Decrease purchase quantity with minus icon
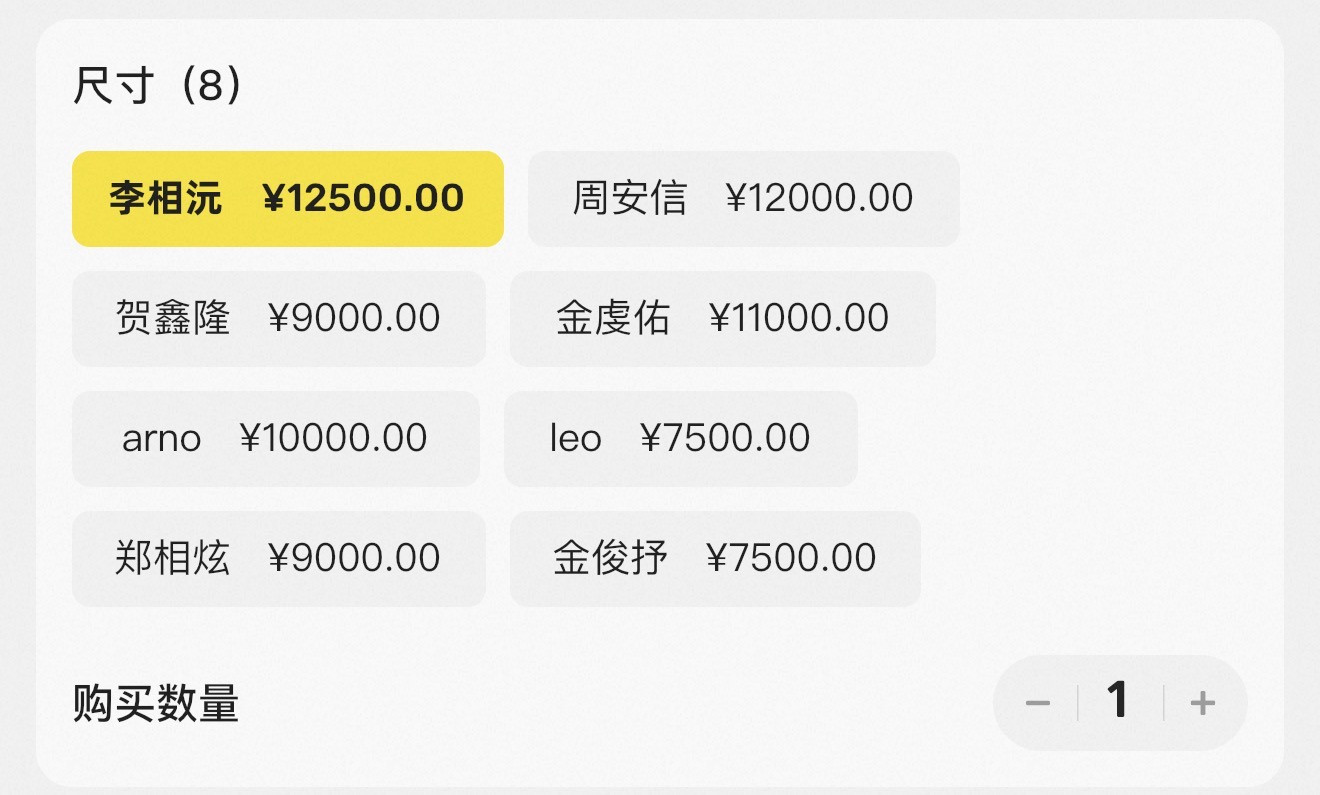1320x795 pixels. (1037, 703)
